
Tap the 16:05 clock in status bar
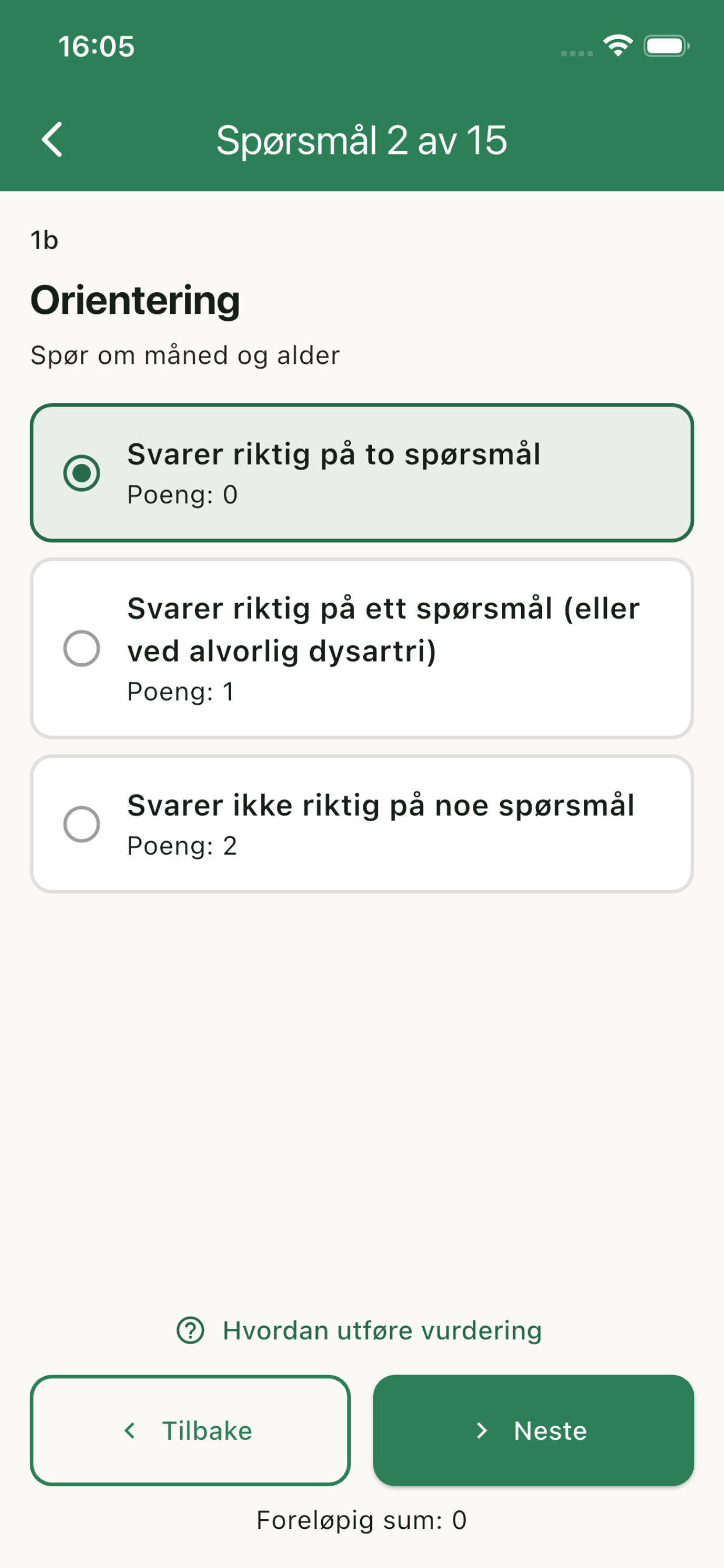(96, 46)
